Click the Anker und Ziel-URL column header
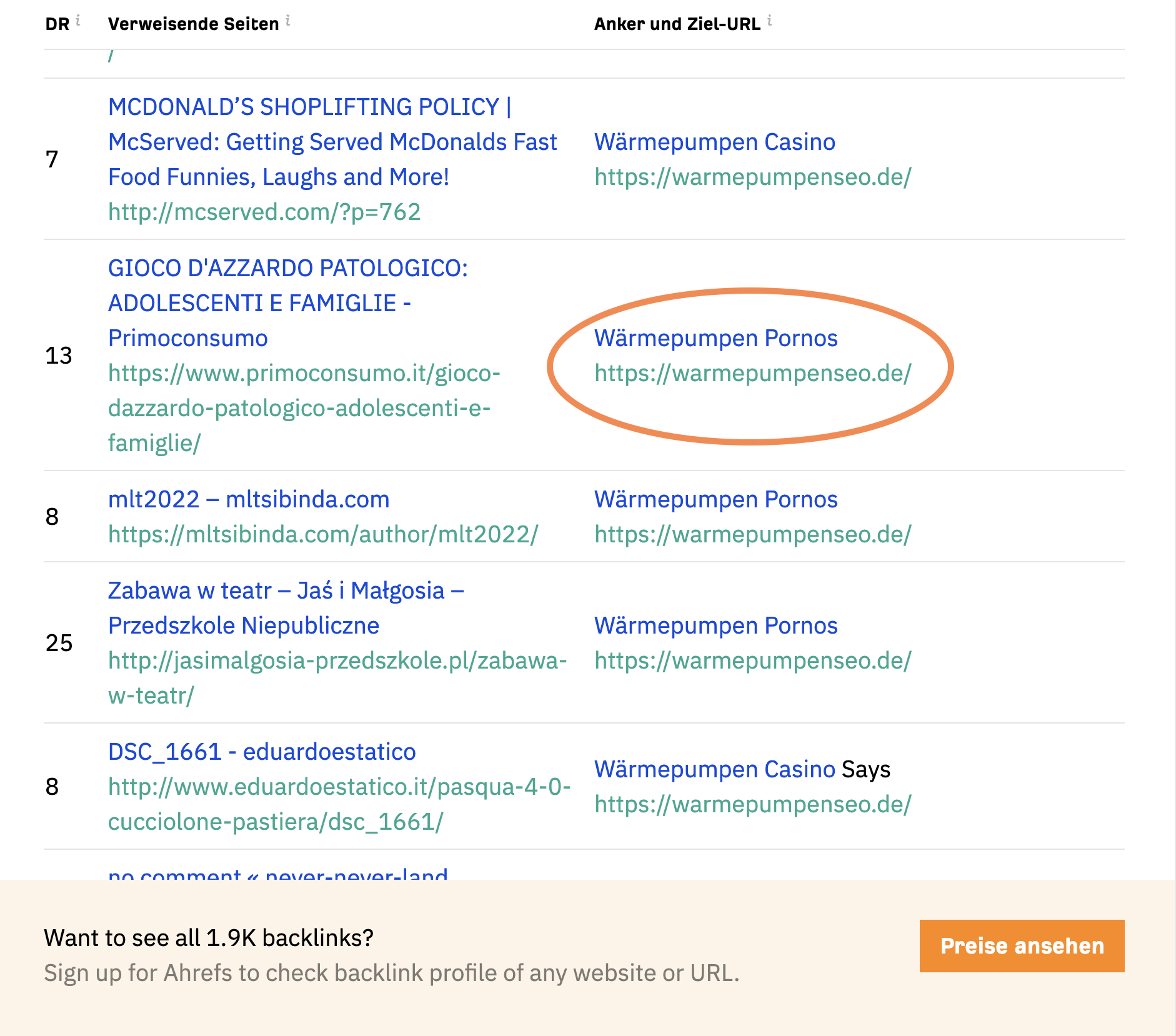Viewport: 1176px width, 1036px height. 677,24
